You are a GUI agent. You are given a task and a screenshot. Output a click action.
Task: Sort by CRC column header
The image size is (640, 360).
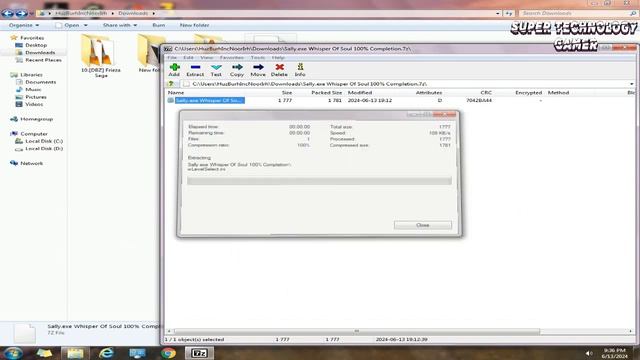pyautogui.click(x=486, y=93)
